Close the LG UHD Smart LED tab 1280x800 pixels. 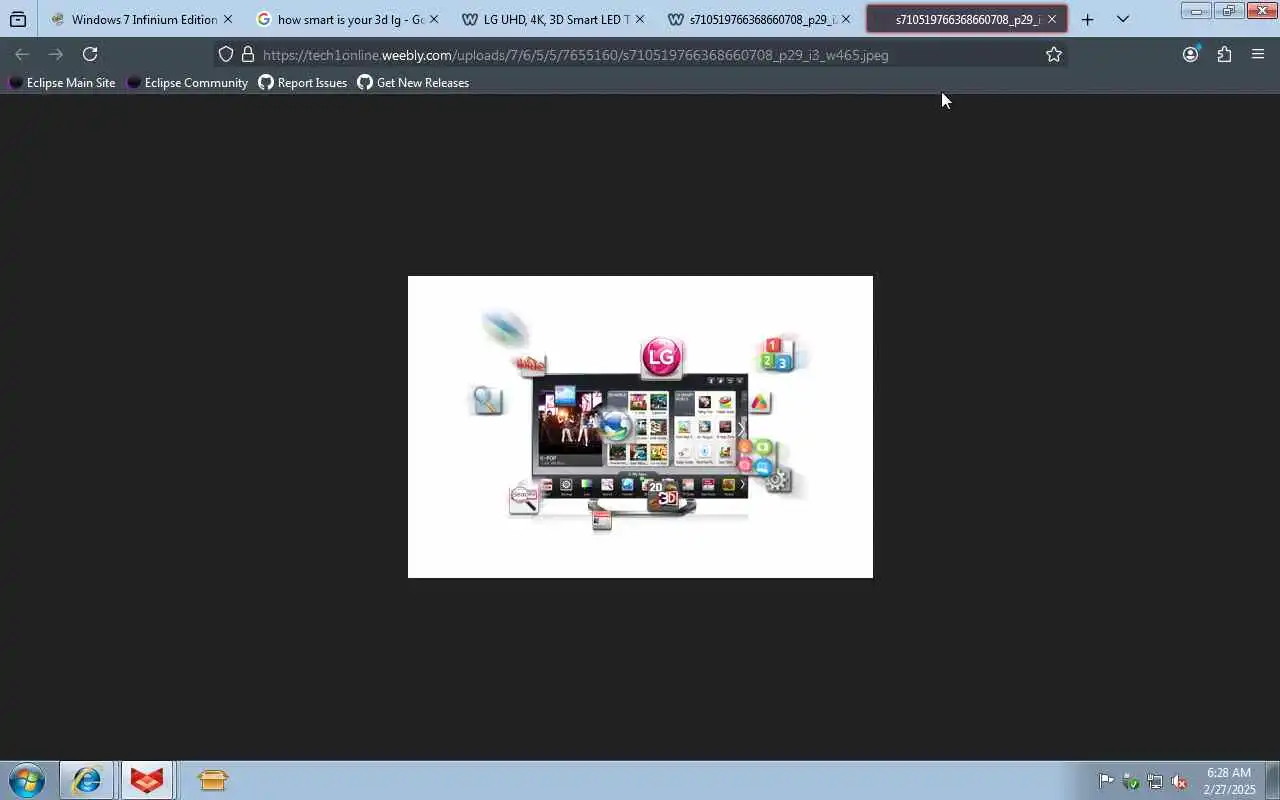coord(640,19)
